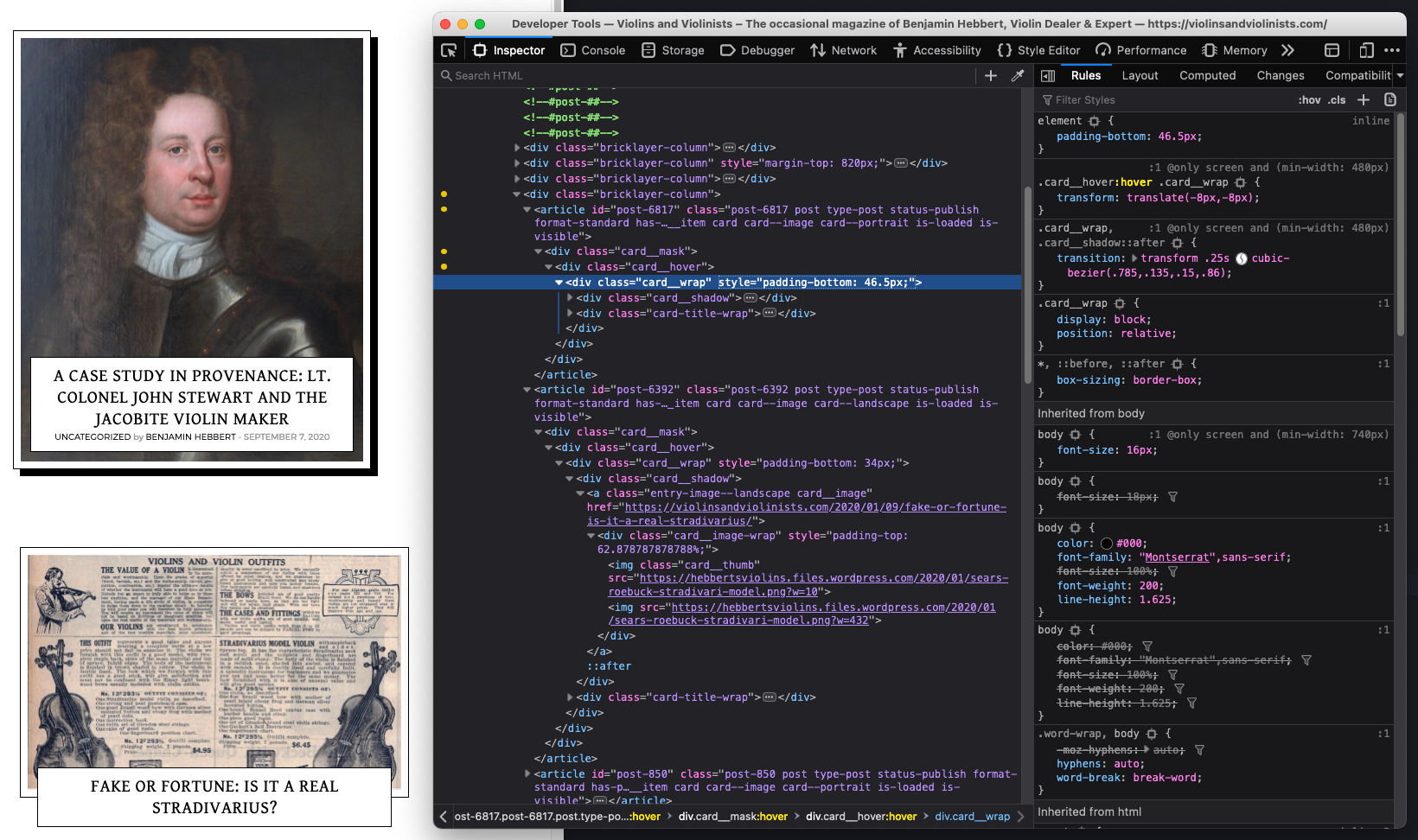1418x840 pixels.
Task: Switch to the Computed sidebar tab
Action: (x=1207, y=76)
